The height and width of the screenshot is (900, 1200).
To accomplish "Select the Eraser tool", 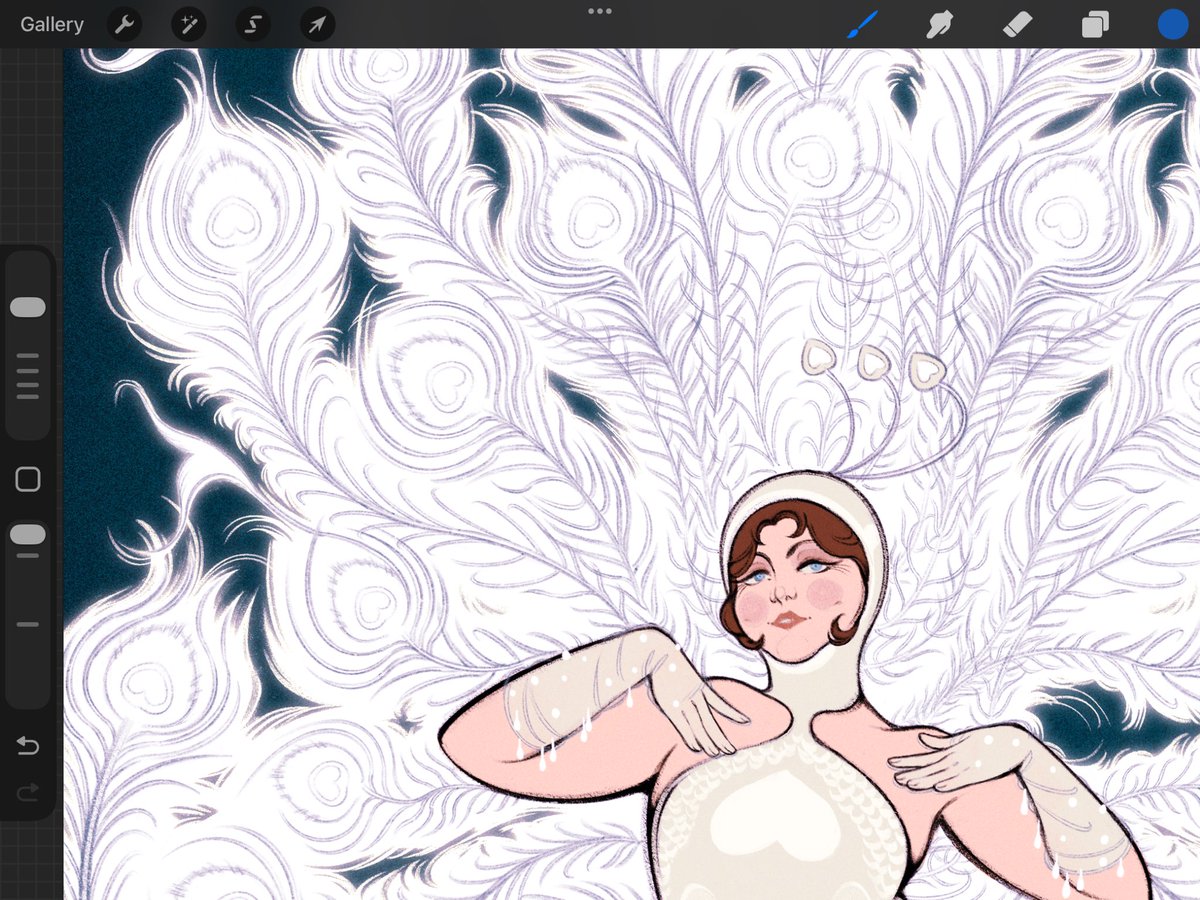I will [1016, 24].
